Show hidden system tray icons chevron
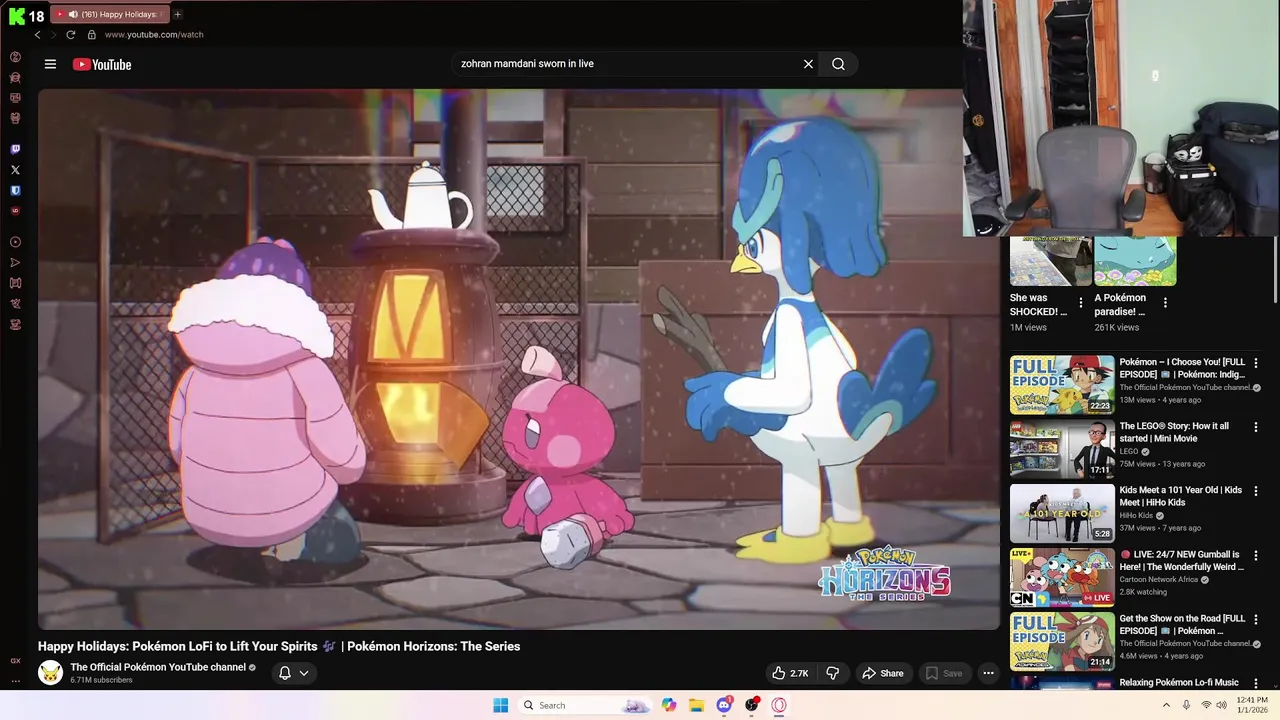The height and width of the screenshot is (720, 1280). [x=1166, y=705]
